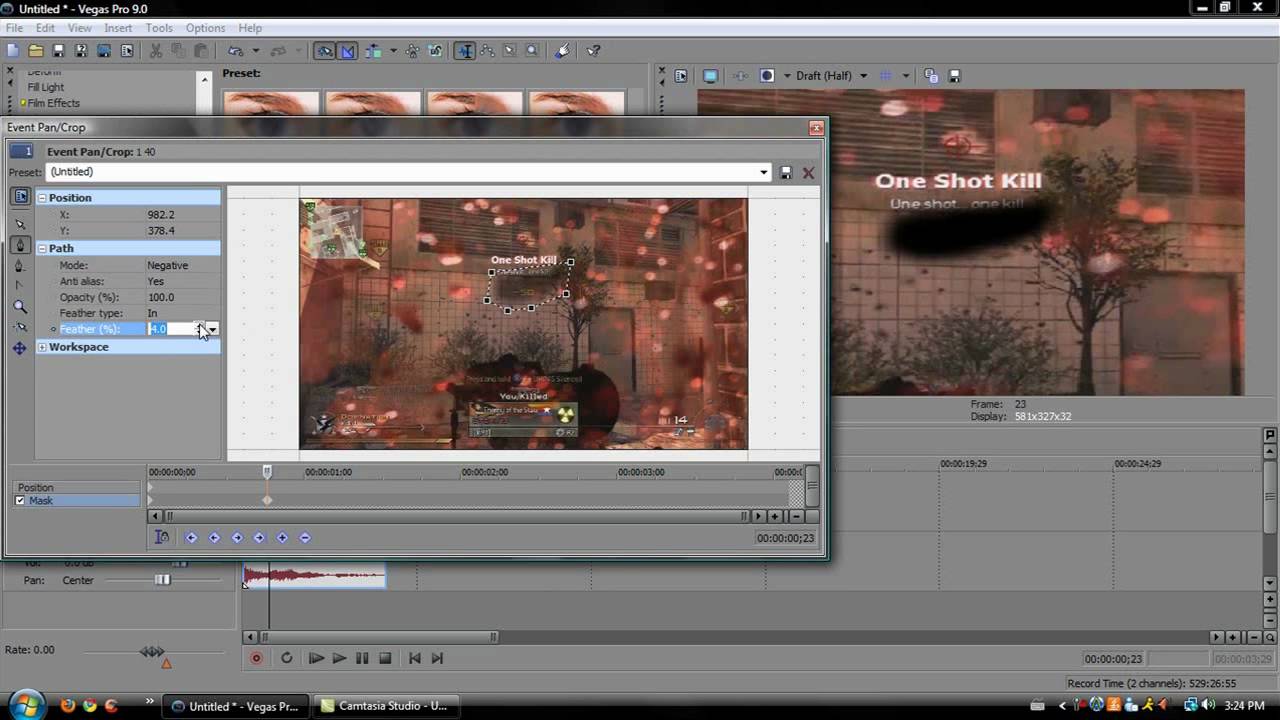1280x720 pixels.
Task: Click the Mask keyframe diamond on timeline
Action: 267,500
